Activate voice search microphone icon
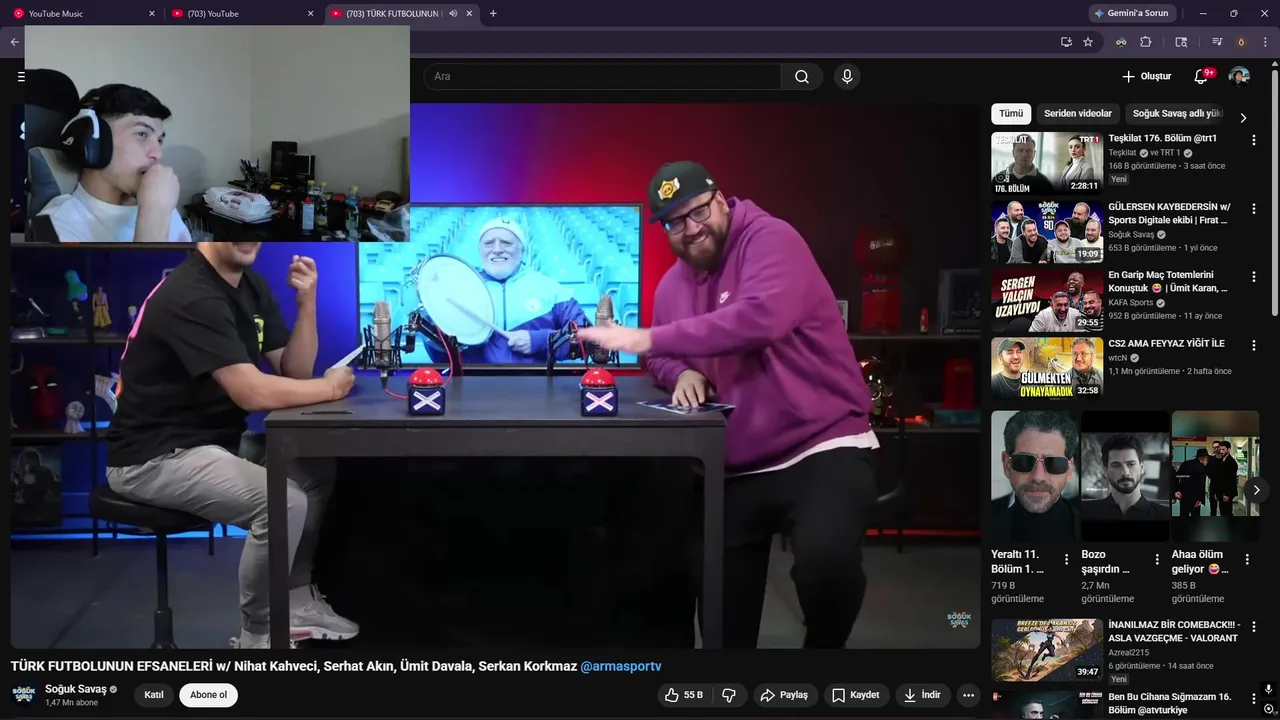 click(847, 77)
